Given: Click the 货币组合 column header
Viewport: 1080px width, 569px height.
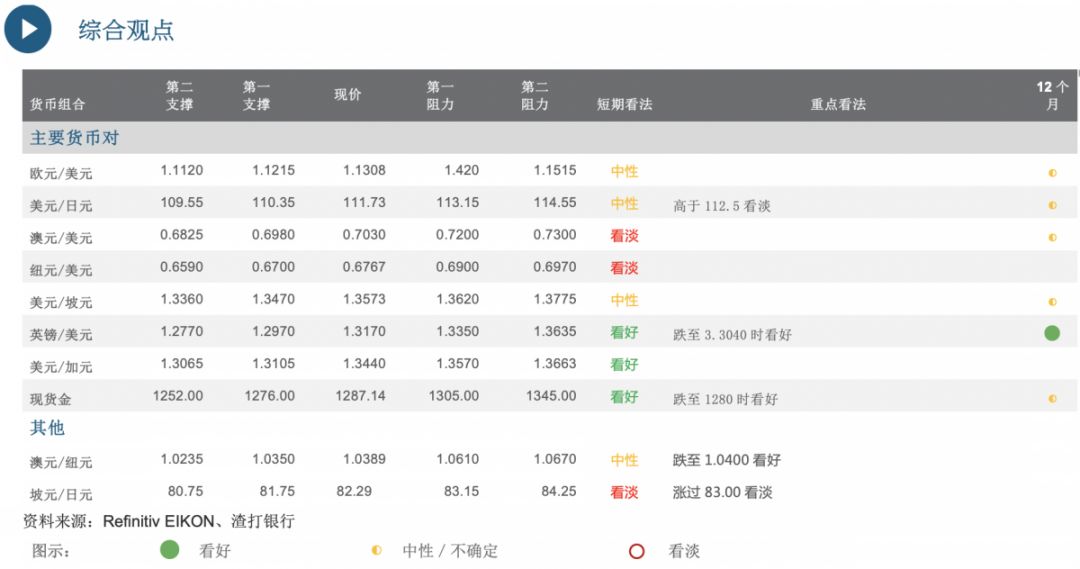Looking at the screenshot, I should click(x=57, y=104).
